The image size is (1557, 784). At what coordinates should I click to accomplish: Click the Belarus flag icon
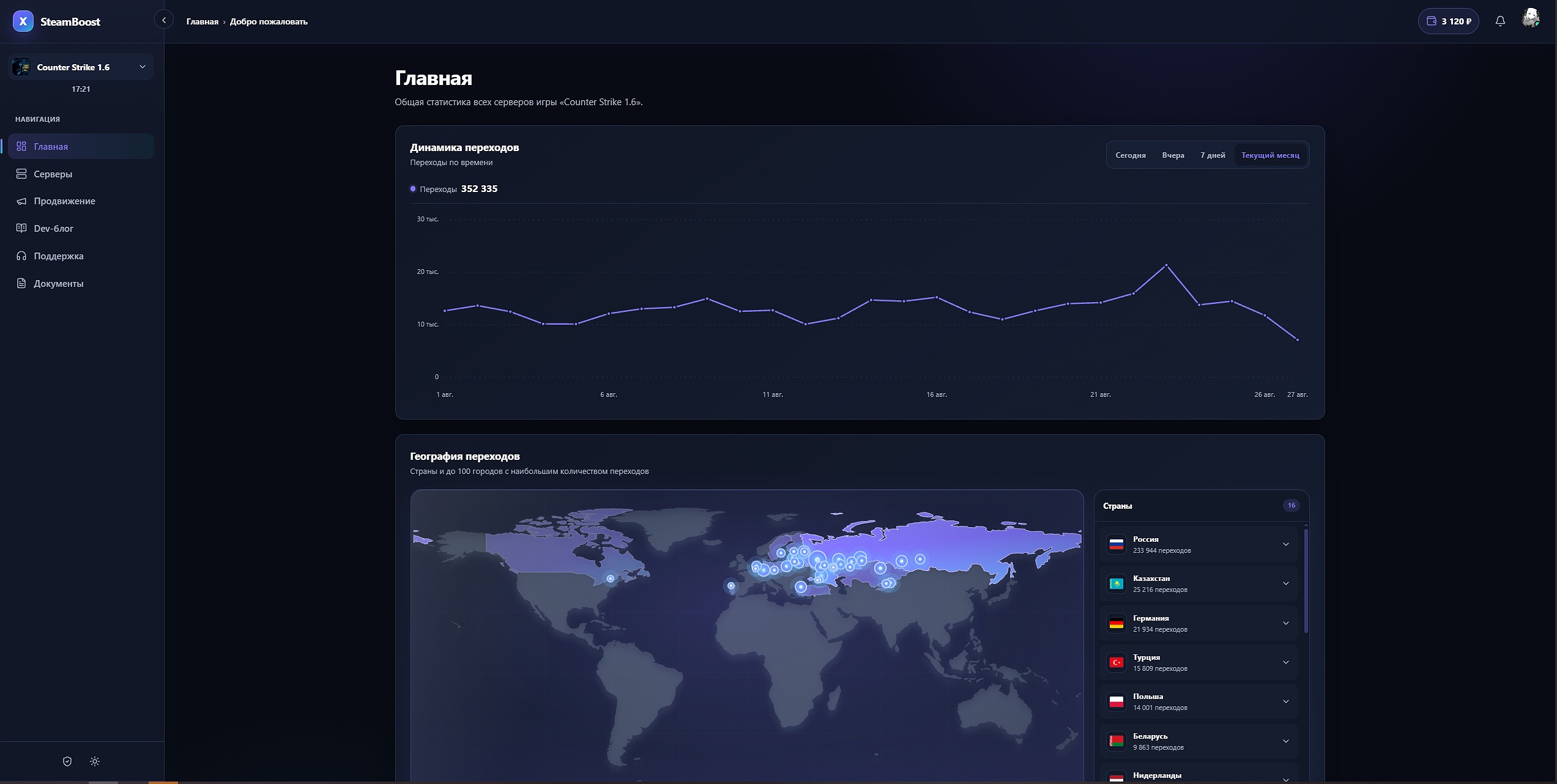pyautogui.click(x=1117, y=741)
